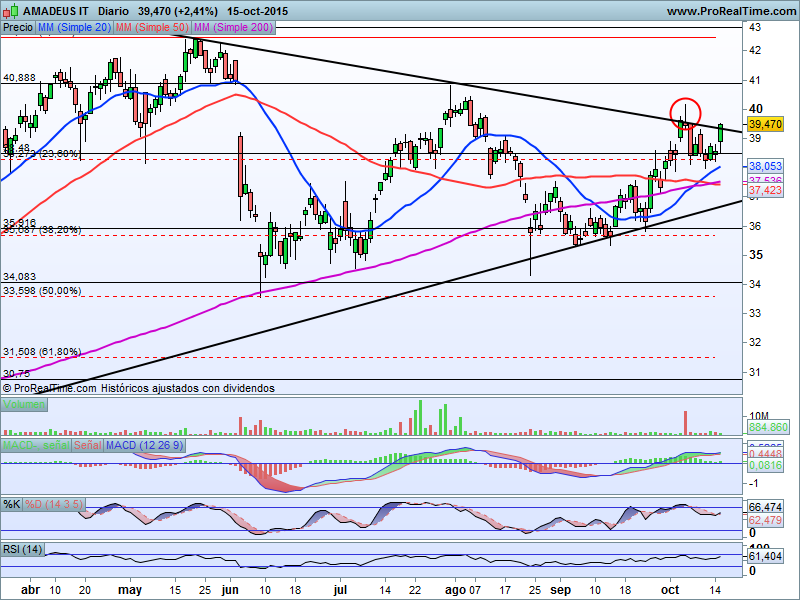800x600 pixels.
Task: Open the www.ProRealTime.com link
Action: tap(731, 11)
